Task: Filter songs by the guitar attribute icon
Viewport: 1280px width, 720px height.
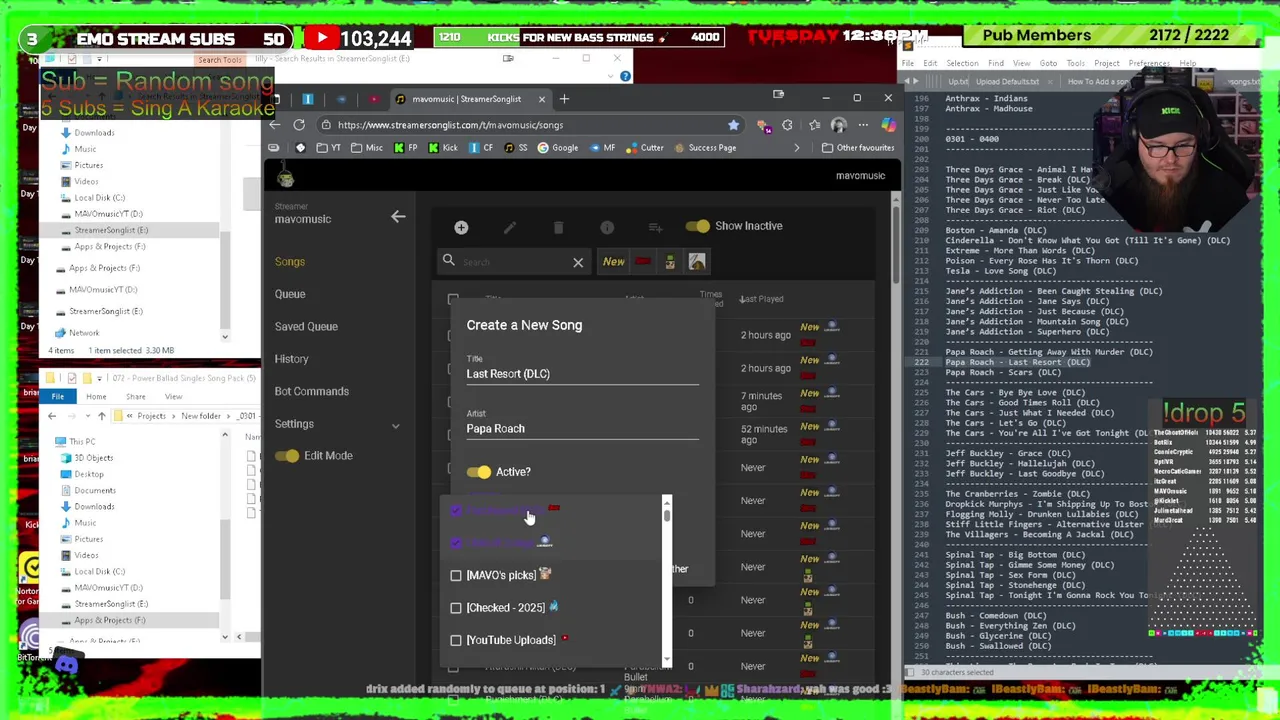Action: (x=697, y=262)
